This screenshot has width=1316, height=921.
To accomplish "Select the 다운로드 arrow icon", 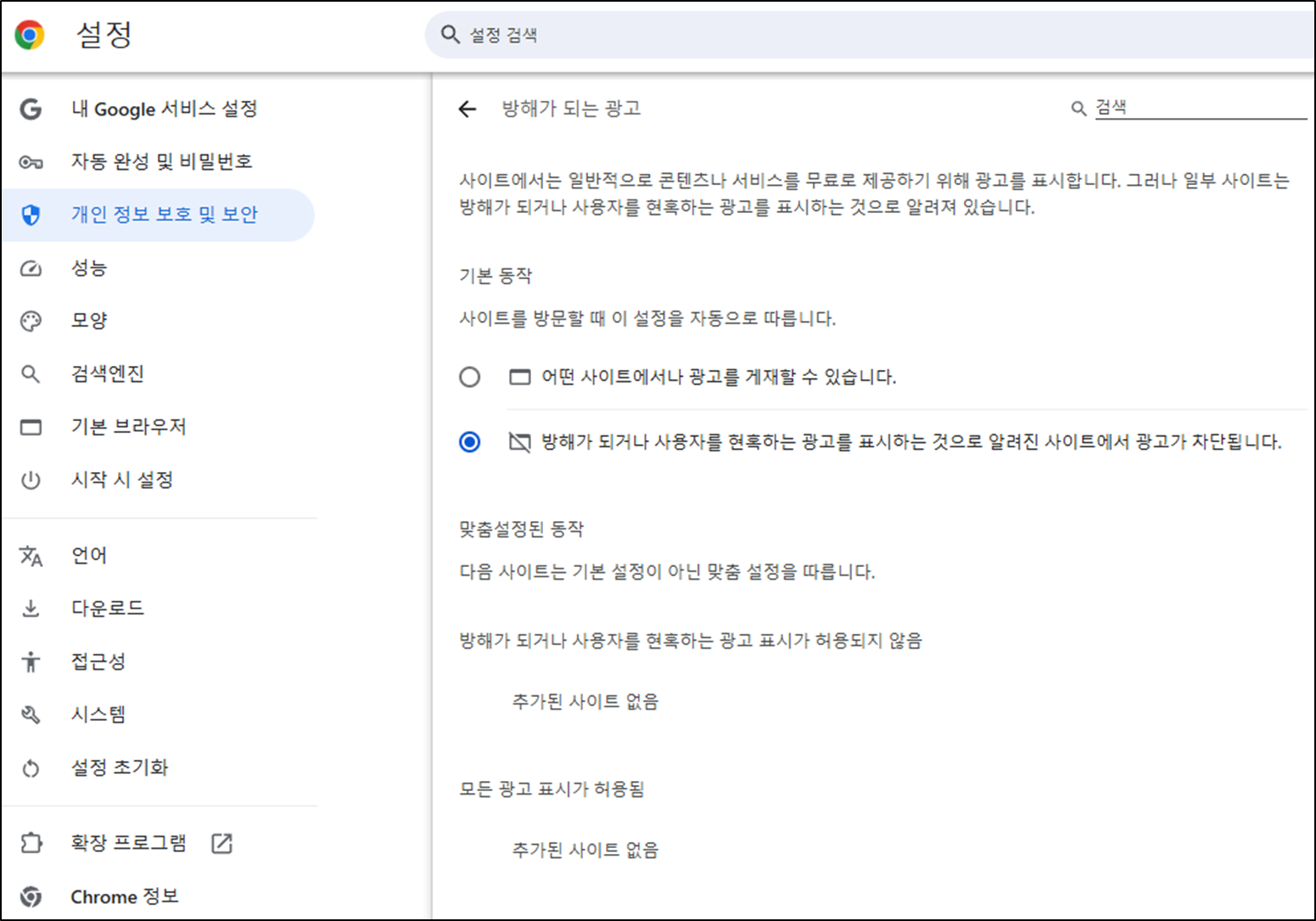I will coord(31,608).
